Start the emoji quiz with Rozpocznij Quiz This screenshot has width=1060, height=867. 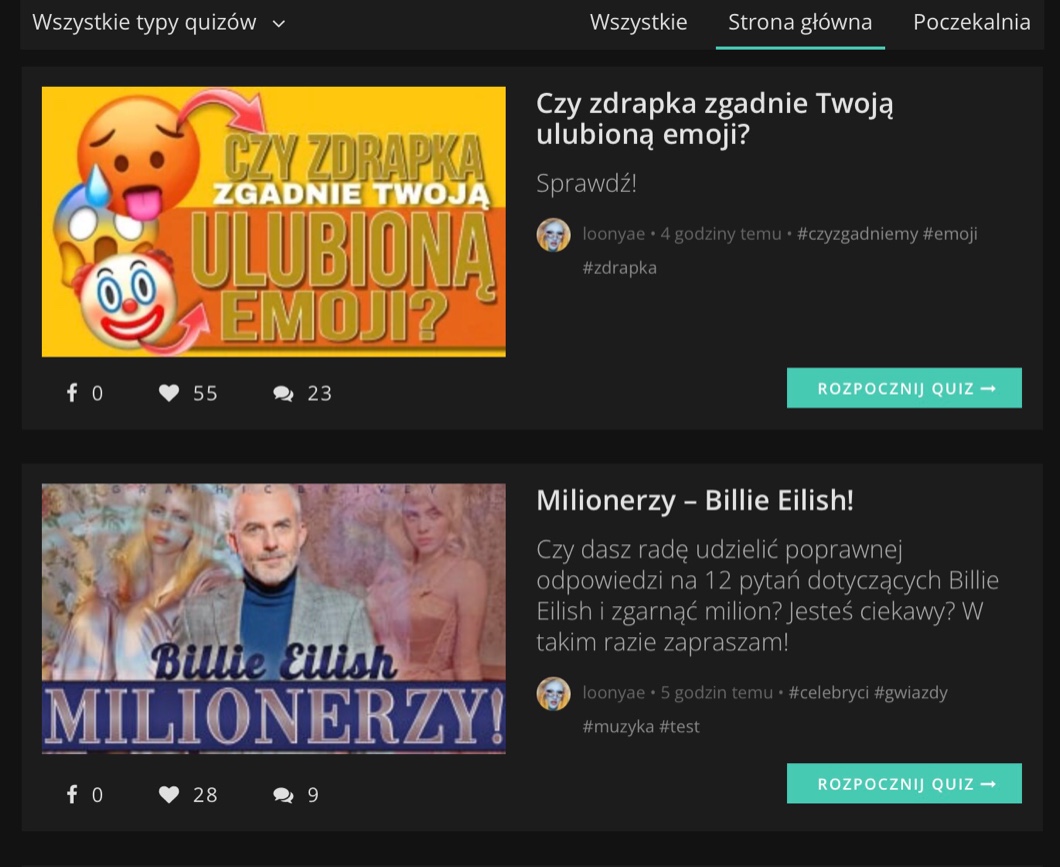click(x=904, y=388)
